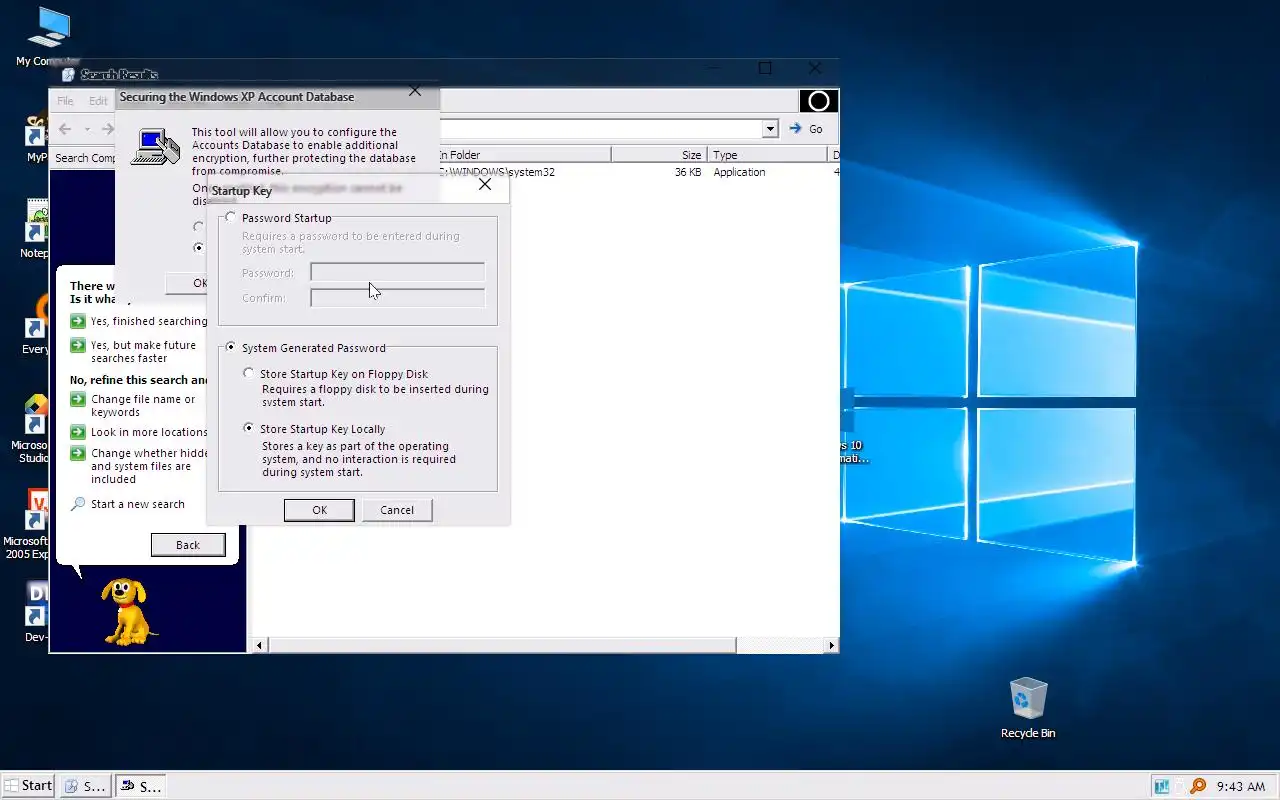Click hidden and system files arrow icon
1280x800 pixels.
pyautogui.click(x=78, y=454)
